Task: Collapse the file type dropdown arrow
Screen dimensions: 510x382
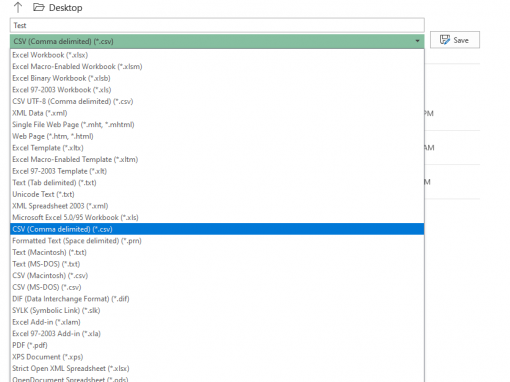Action: [x=417, y=41]
